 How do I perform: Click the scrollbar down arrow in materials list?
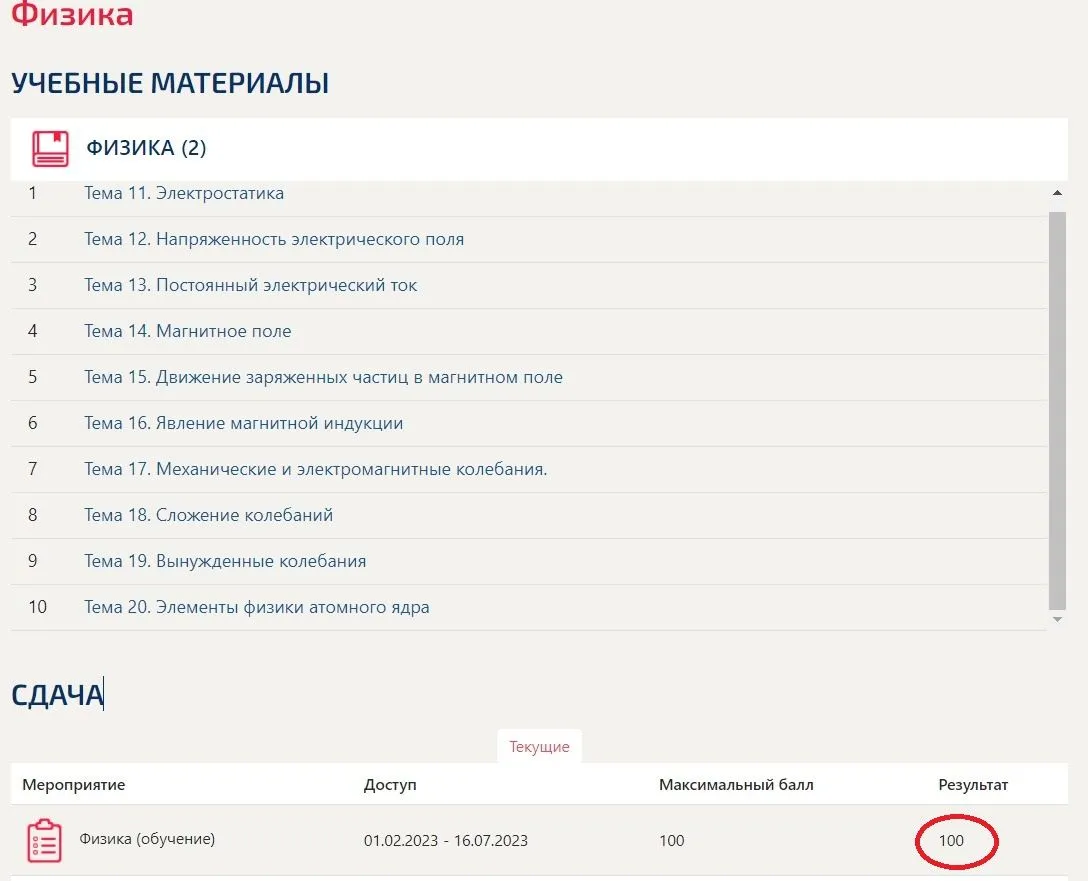click(x=1057, y=620)
